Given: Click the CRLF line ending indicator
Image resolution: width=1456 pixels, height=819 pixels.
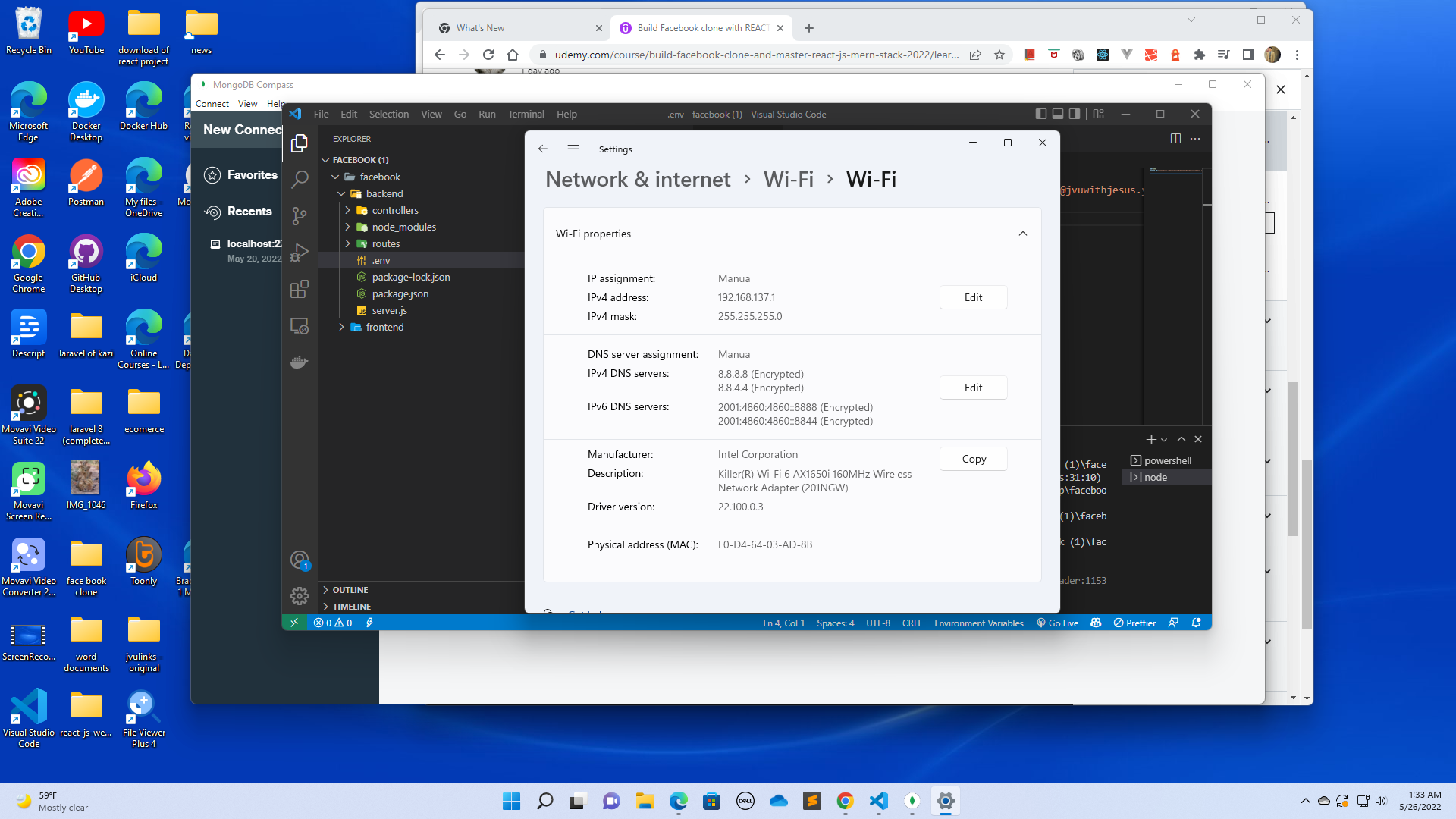Looking at the screenshot, I should click(x=912, y=623).
